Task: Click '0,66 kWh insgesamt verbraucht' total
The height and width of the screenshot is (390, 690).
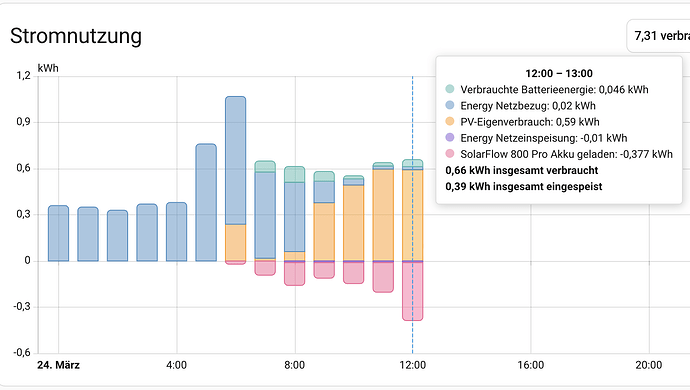Action: pyautogui.click(x=522, y=170)
